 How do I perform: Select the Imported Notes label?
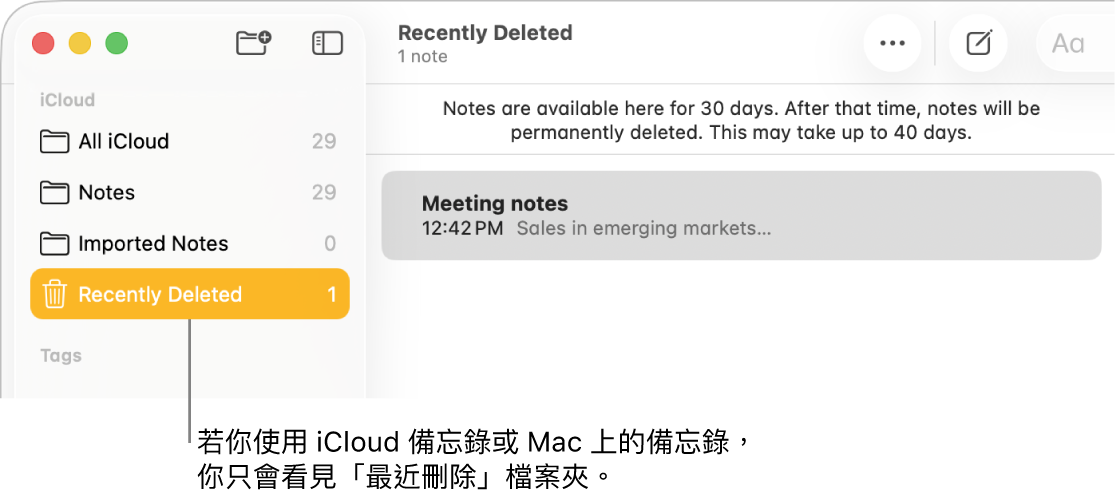click(x=153, y=243)
